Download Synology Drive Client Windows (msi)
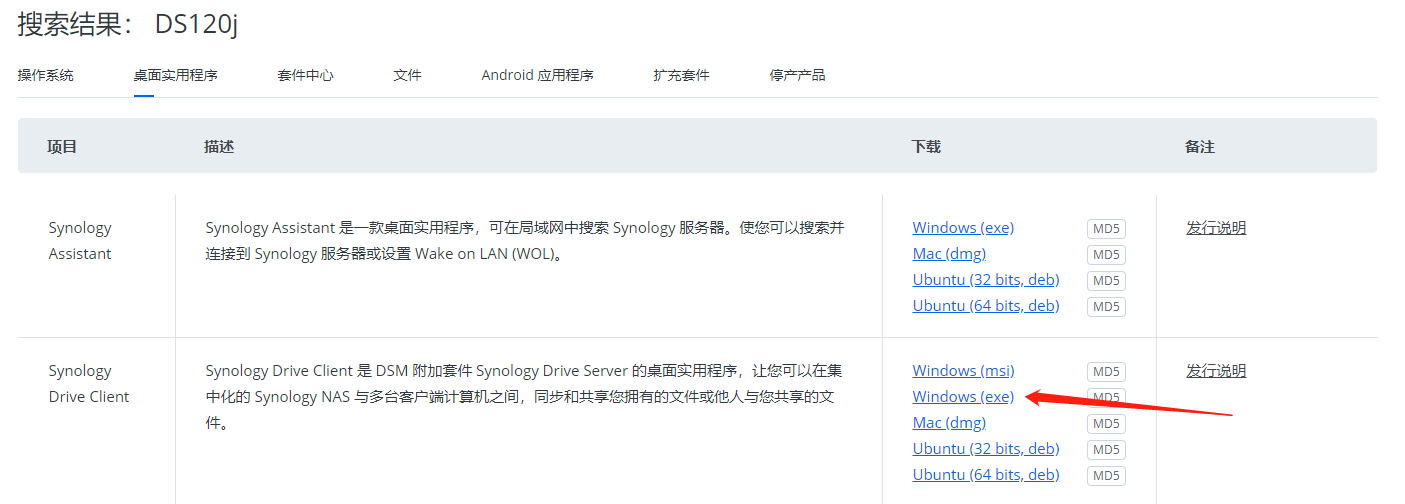Screen dimensions: 1405x504 963,371
